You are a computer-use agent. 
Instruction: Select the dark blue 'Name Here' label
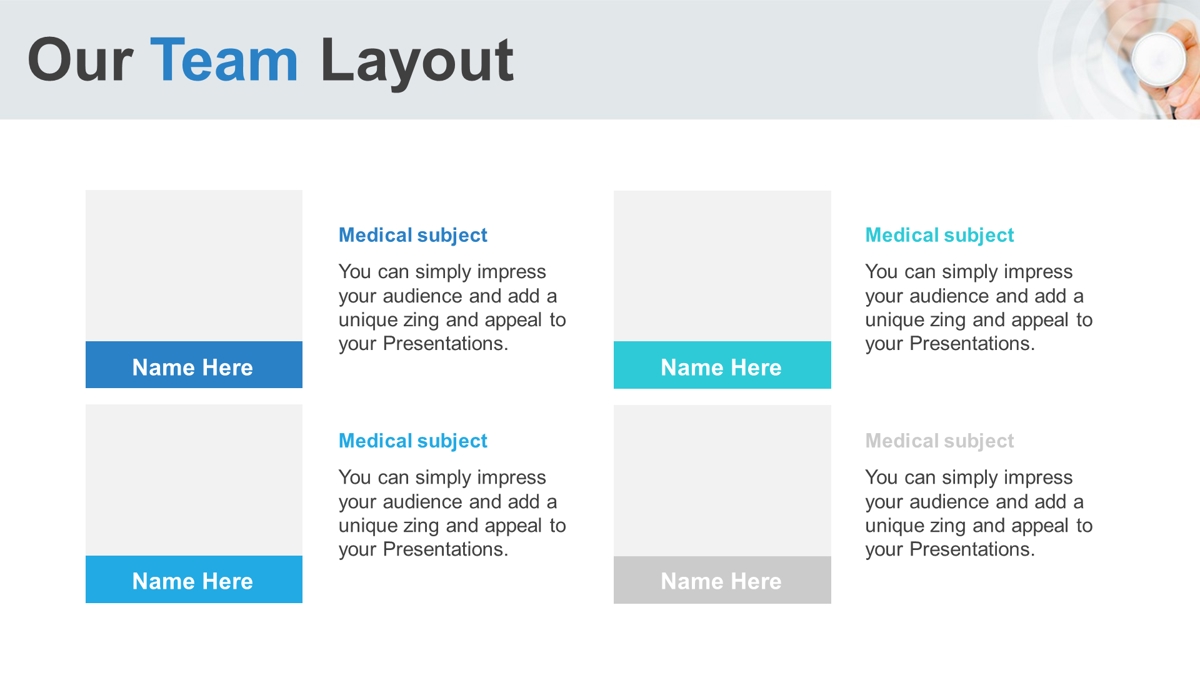pos(194,365)
